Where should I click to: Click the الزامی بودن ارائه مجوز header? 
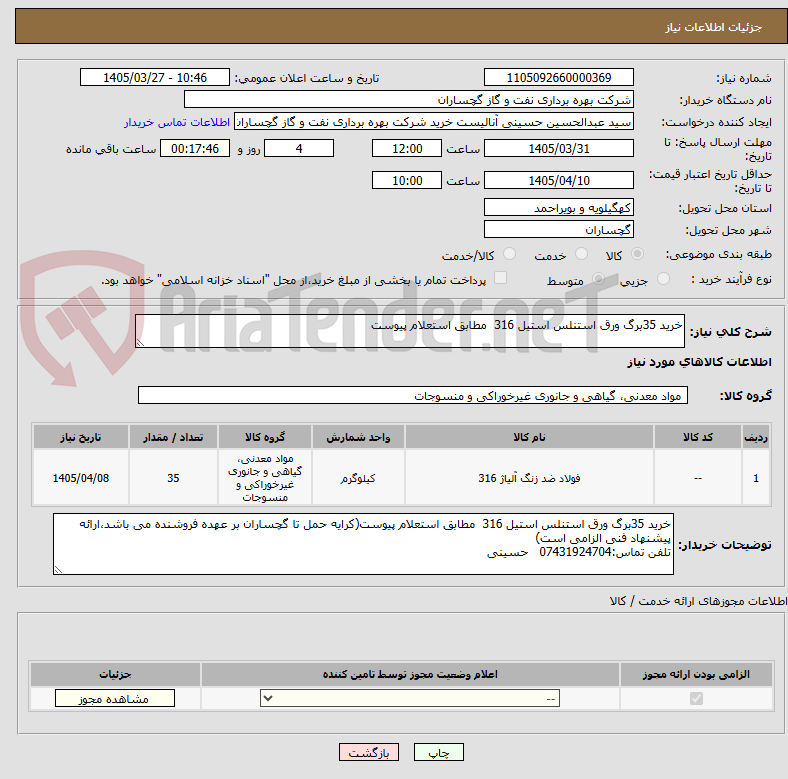pos(696,674)
